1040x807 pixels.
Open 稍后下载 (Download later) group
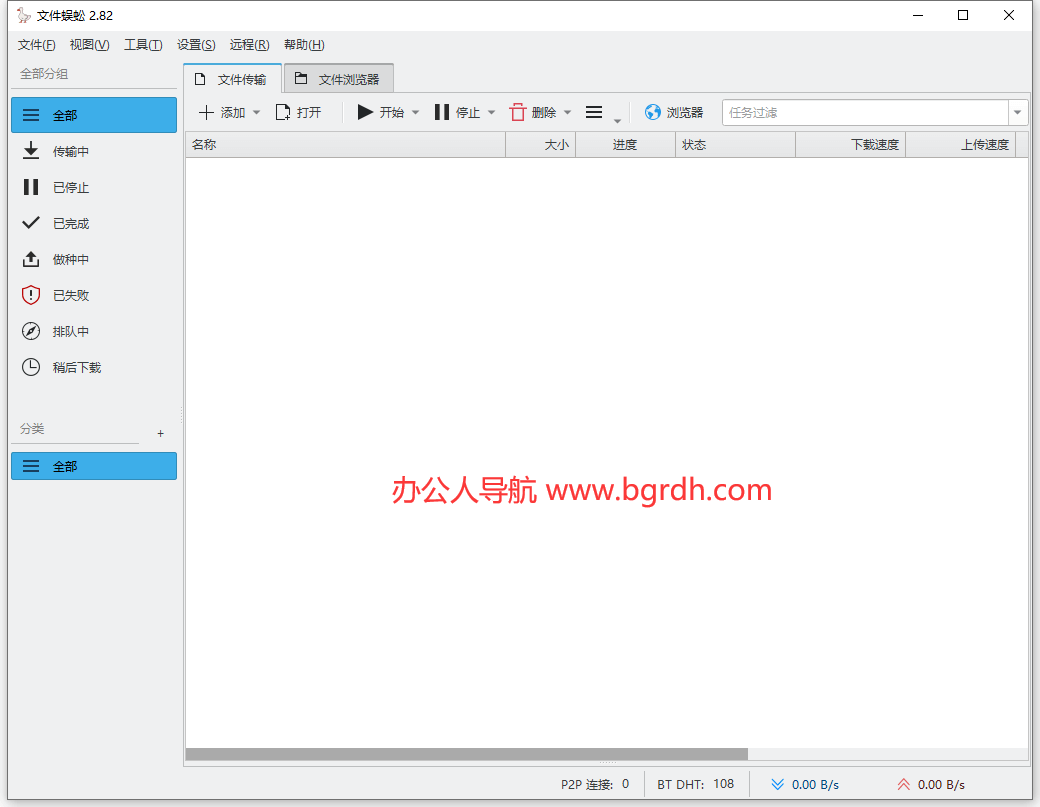[76, 368]
